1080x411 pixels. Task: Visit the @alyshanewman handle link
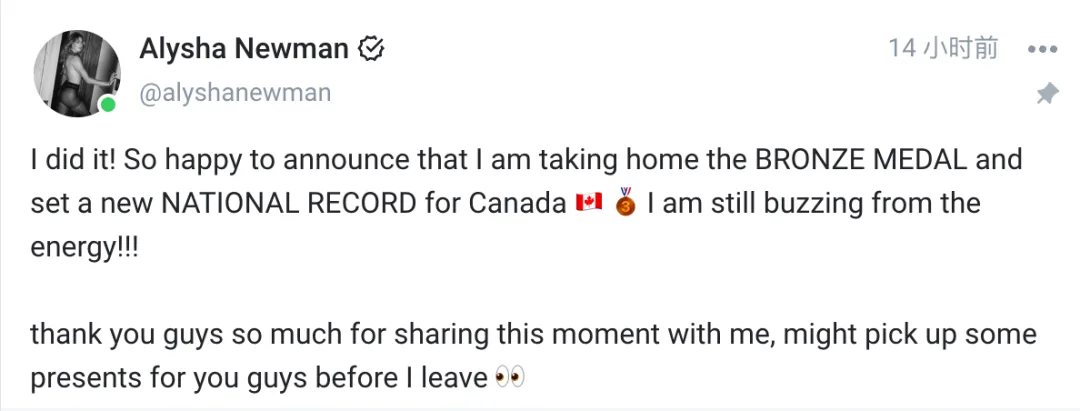point(235,94)
